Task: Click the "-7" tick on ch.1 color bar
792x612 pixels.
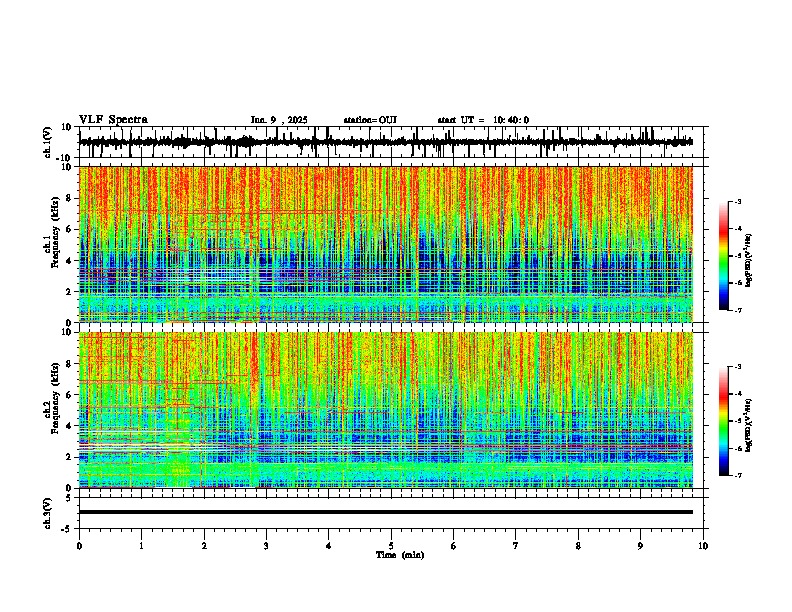Action: pyautogui.click(x=737, y=310)
